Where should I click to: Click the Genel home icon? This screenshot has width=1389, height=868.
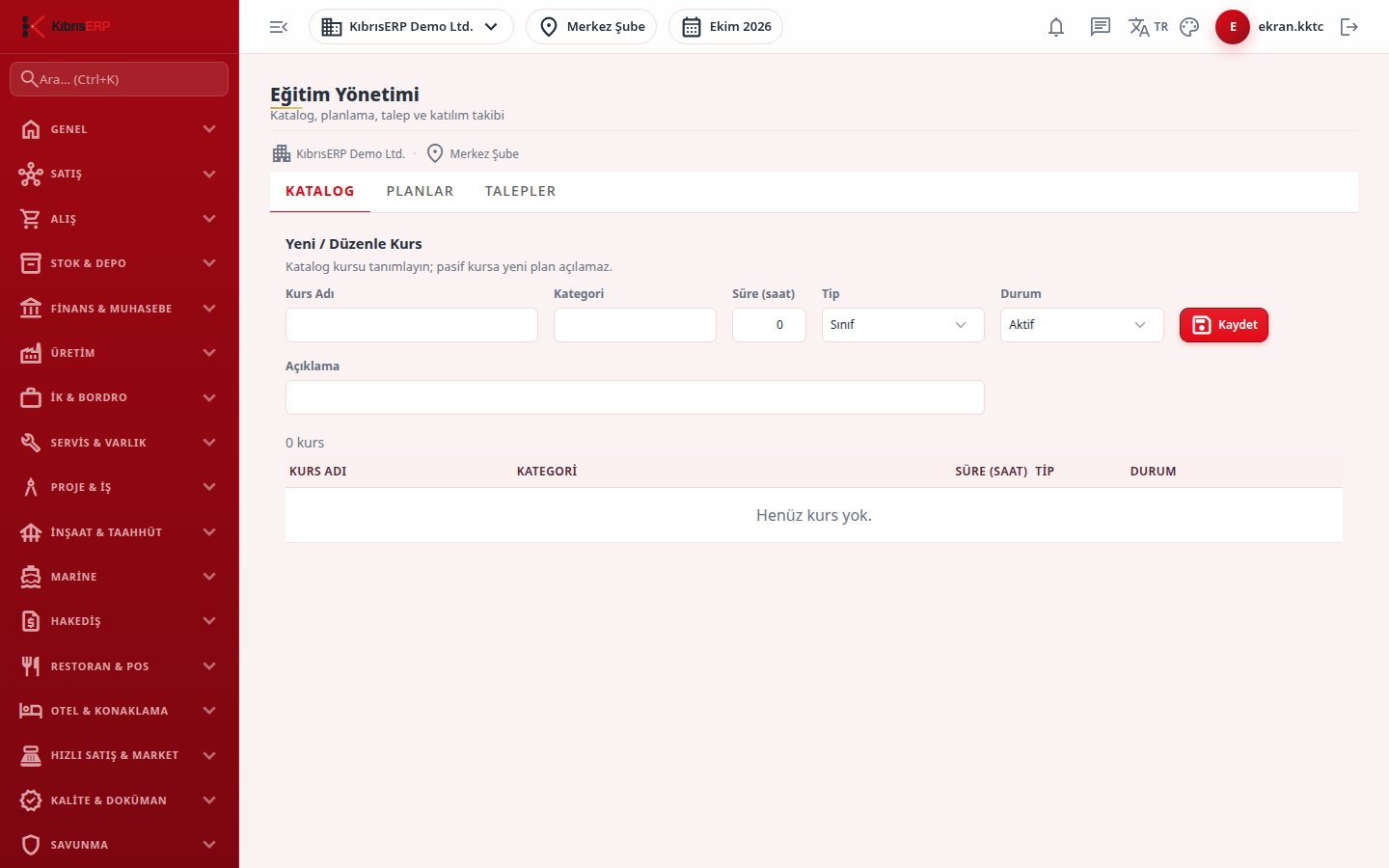31,129
